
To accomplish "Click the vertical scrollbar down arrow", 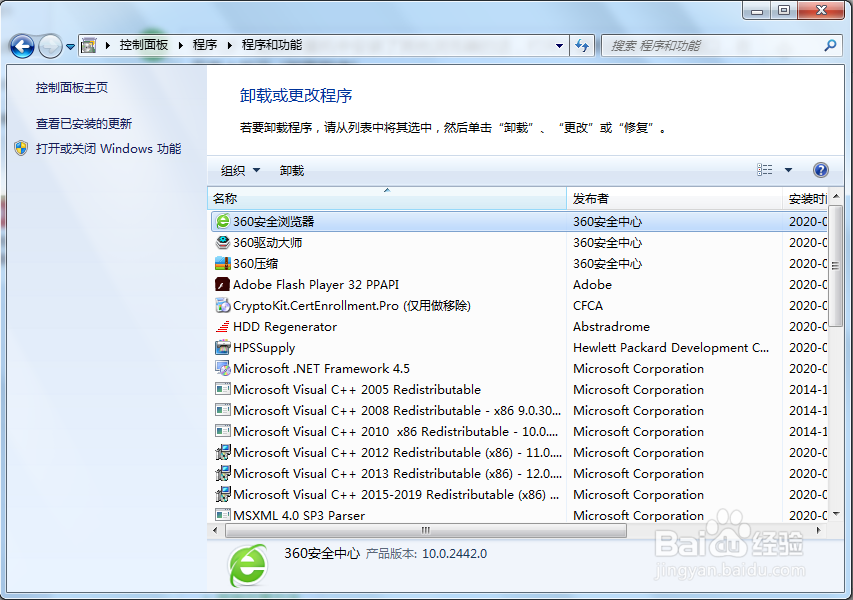I will (x=836, y=514).
